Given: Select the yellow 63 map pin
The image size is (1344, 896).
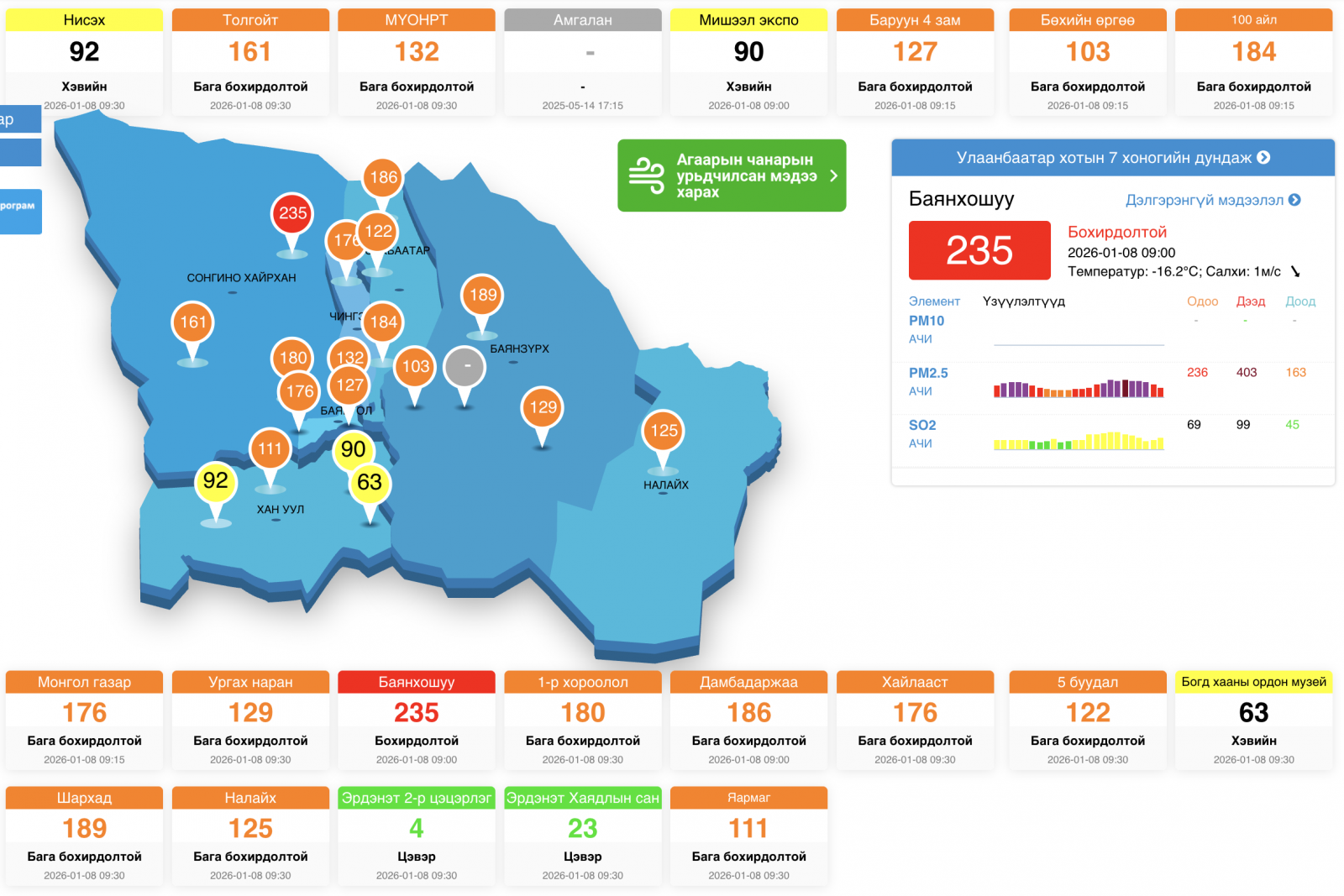Looking at the screenshot, I should [370, 483].
